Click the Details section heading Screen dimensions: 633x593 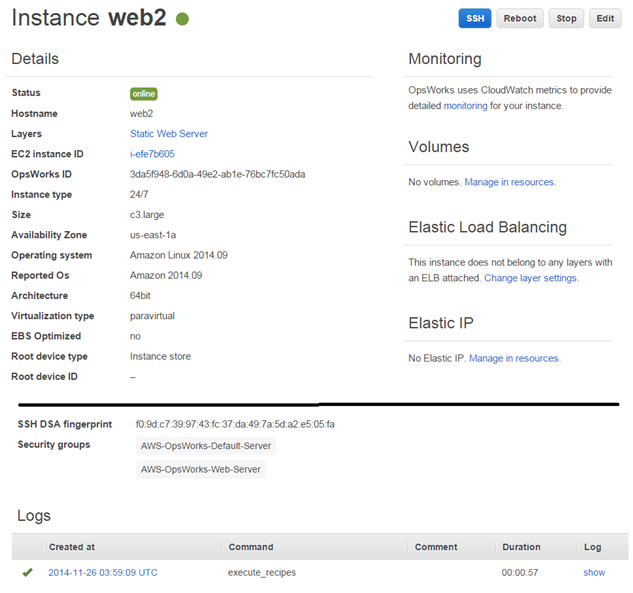[x=35, y=59]
